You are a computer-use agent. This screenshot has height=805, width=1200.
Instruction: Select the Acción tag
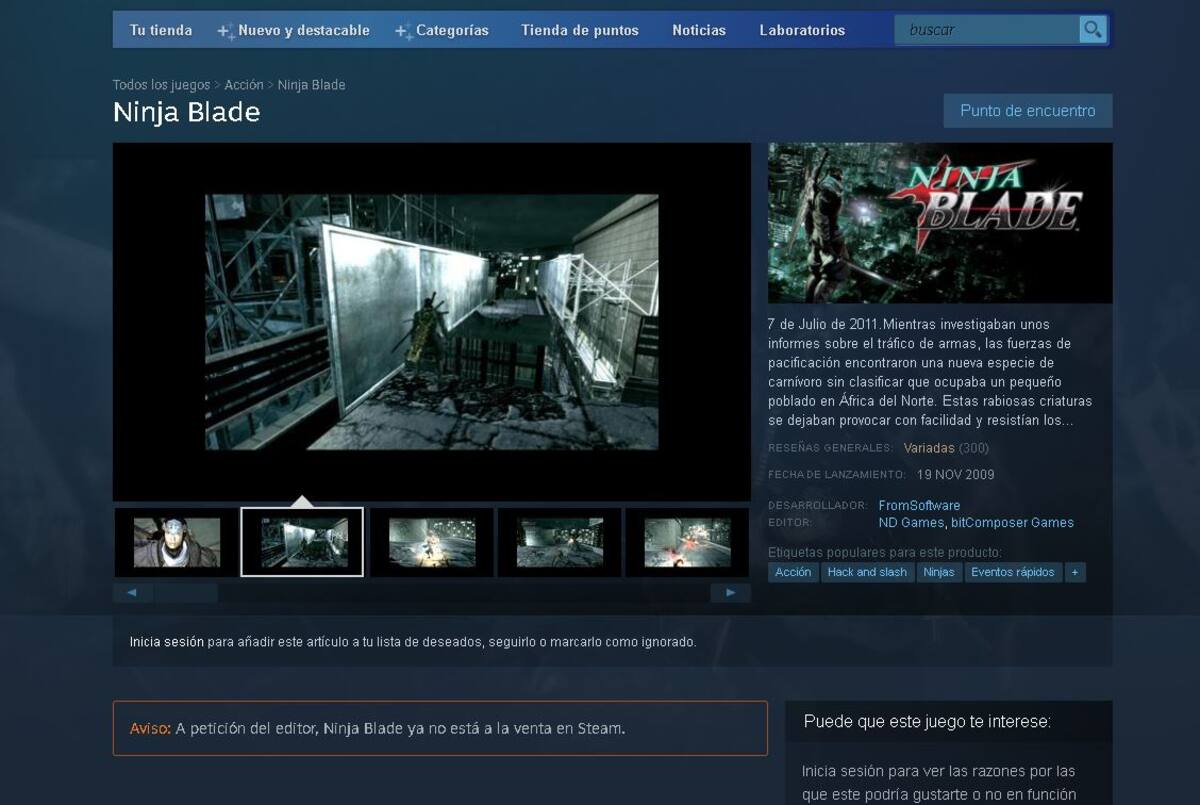[x=793, y=572]
